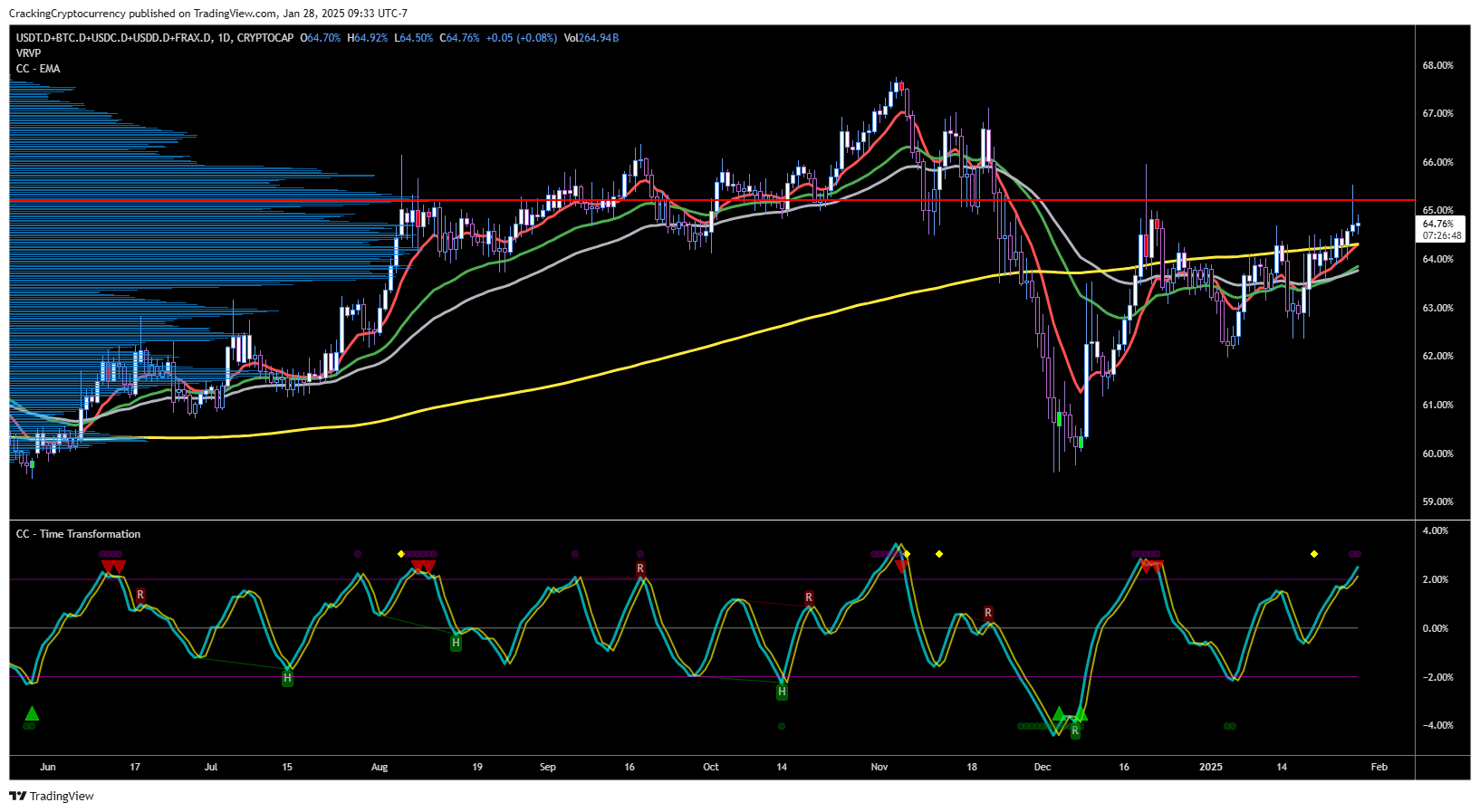This screenshot has height=812, width=1480.
Task: Click the lone yellow diamond in late January
Action: pos(1314,554)
